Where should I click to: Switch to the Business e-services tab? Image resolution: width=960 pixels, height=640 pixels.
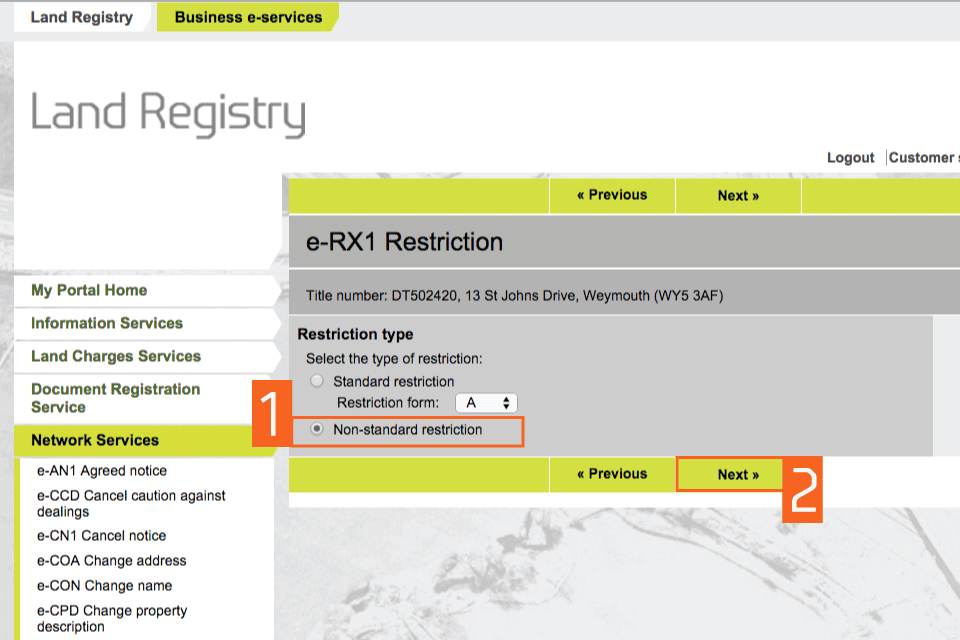[248, 17]
